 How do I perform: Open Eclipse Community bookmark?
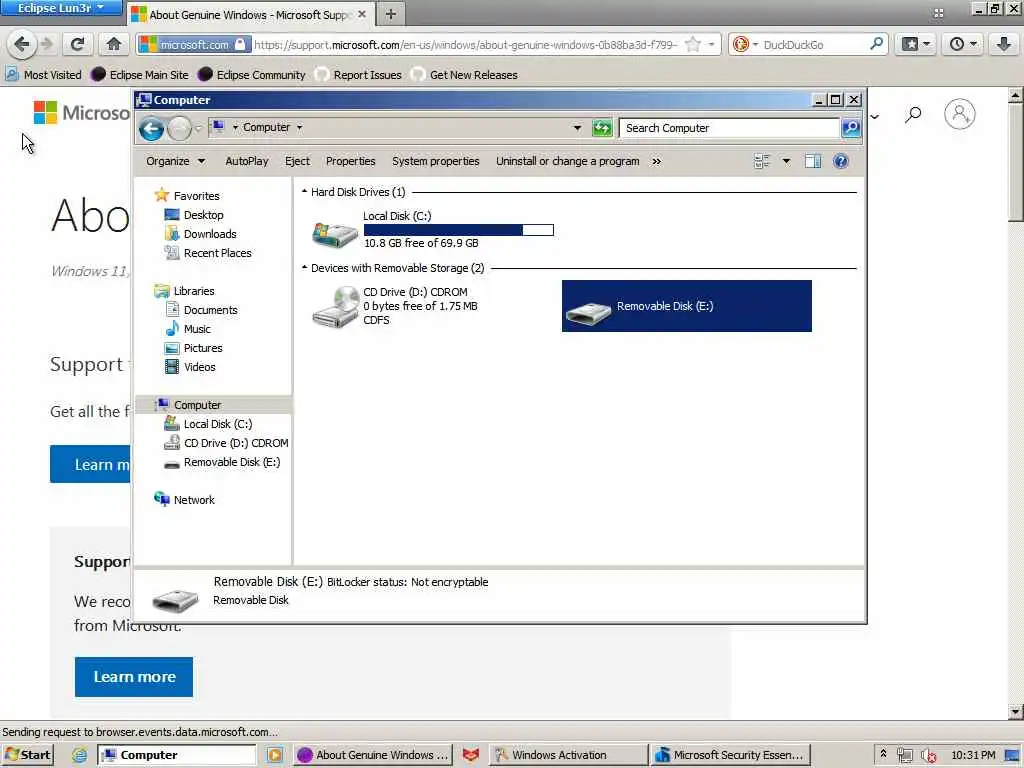251,74
